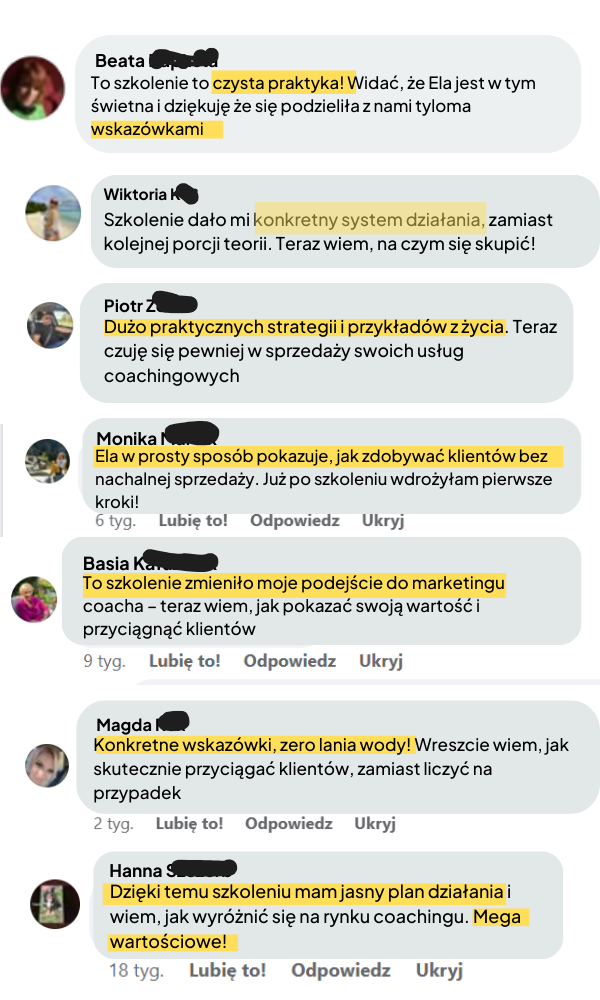Click Magda's profile picture
600x1000 pixels.
(x=47, y=765)
